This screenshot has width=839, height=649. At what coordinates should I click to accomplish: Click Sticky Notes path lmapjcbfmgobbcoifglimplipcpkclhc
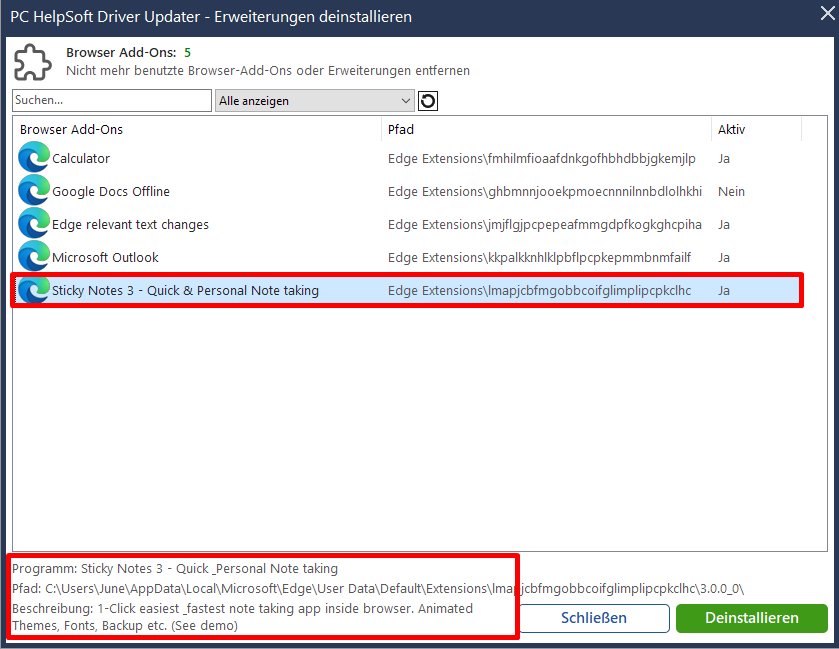click(x=539, y=291)
